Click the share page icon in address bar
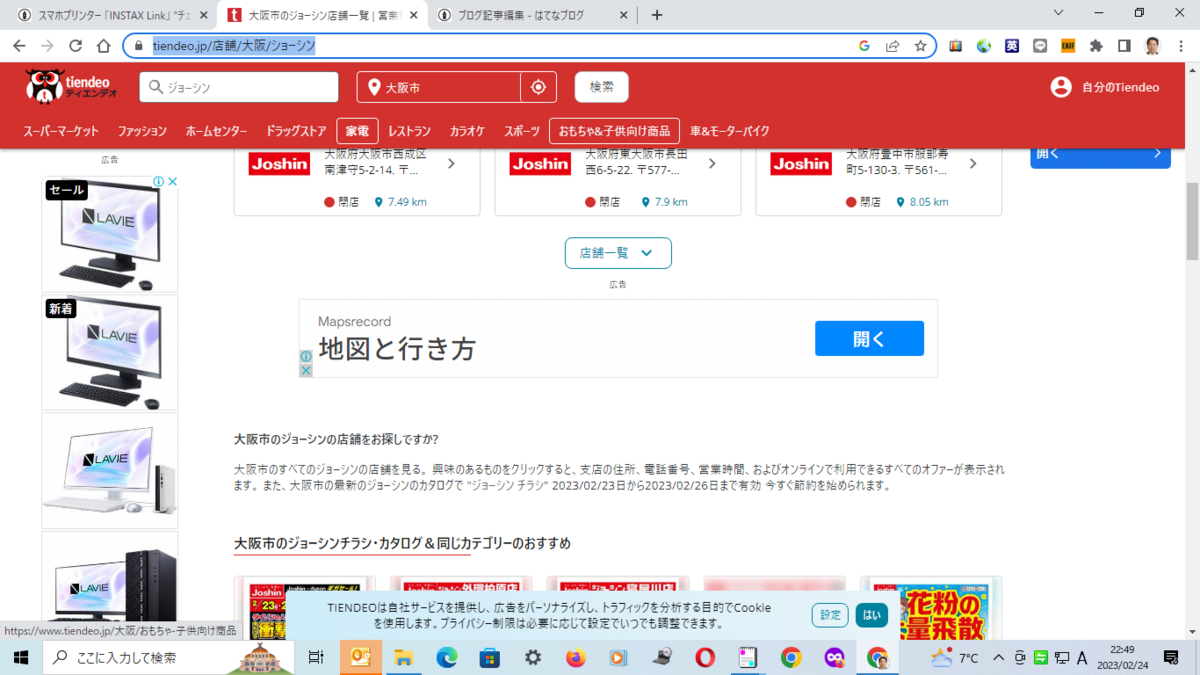 (x=892, y=46)
